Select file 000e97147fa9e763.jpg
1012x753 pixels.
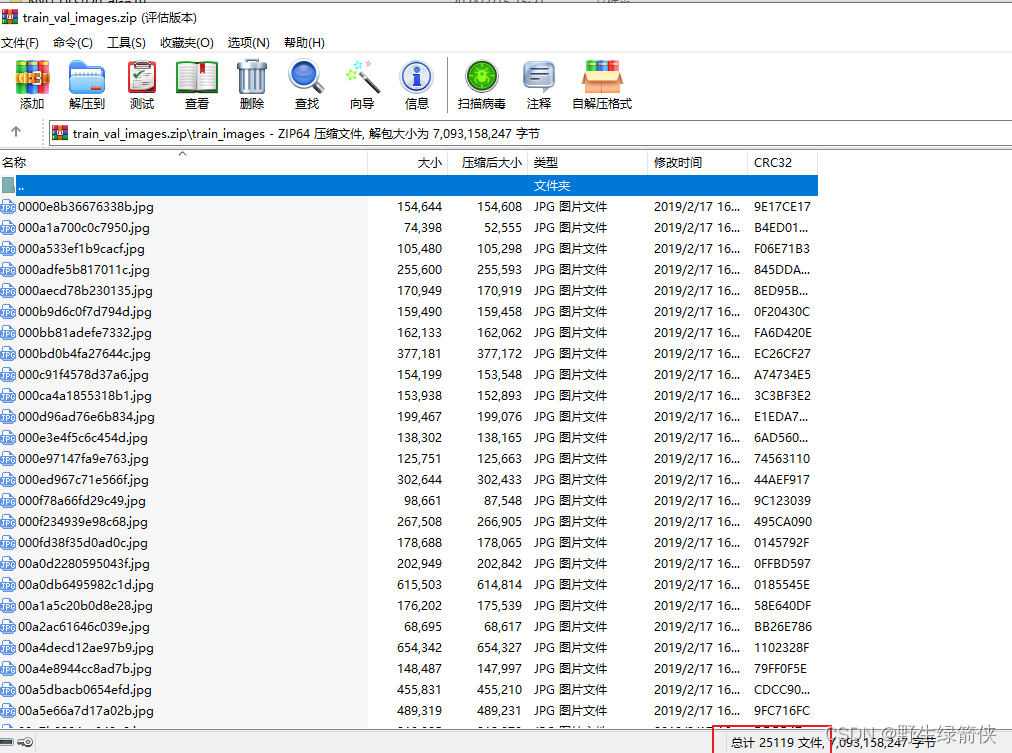point(83,459)
